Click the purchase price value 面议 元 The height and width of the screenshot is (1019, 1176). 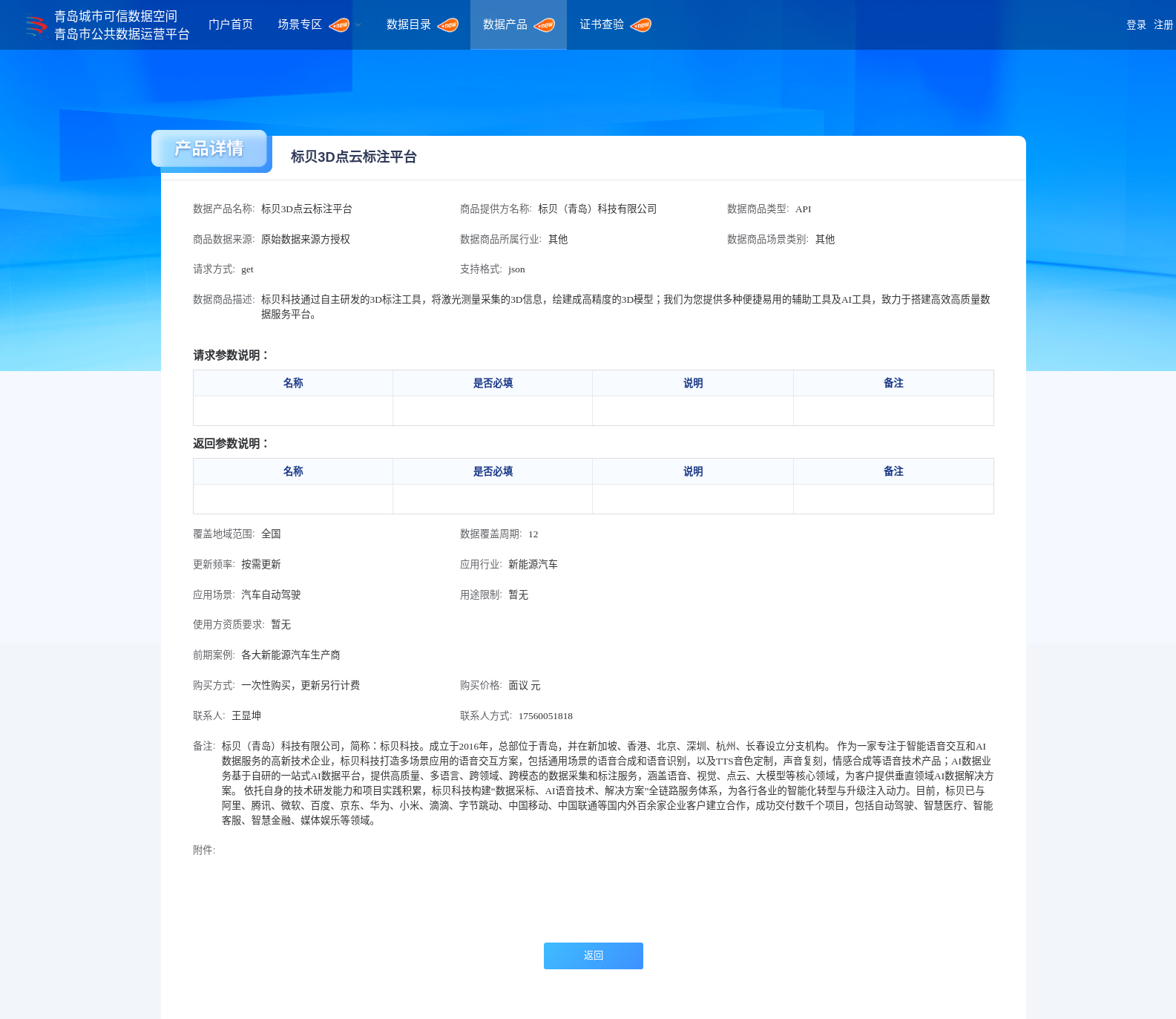525,686
